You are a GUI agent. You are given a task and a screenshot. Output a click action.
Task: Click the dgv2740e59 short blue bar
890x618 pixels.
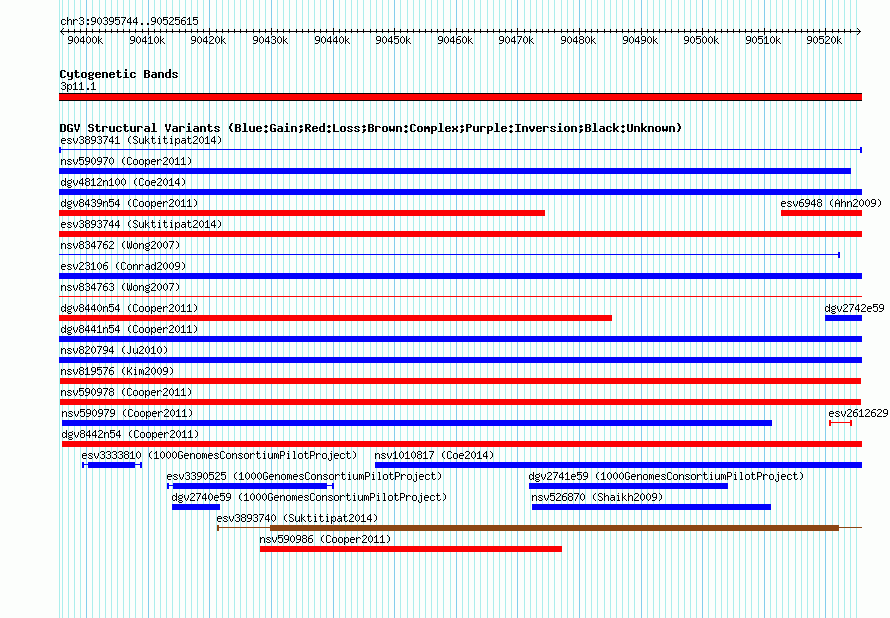point(196,507)
